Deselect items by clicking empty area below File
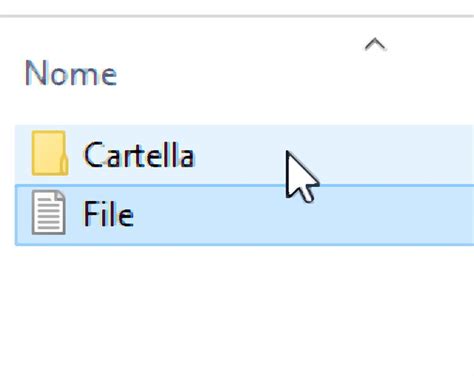This screenshot has width=474, height=376. 237,310
